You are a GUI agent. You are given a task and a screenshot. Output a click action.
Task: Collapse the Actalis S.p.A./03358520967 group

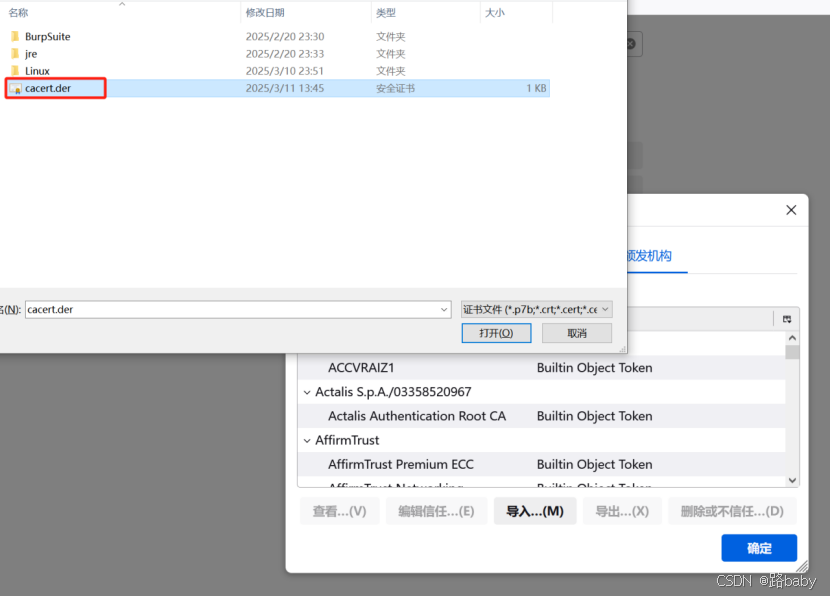coord(307,392)
